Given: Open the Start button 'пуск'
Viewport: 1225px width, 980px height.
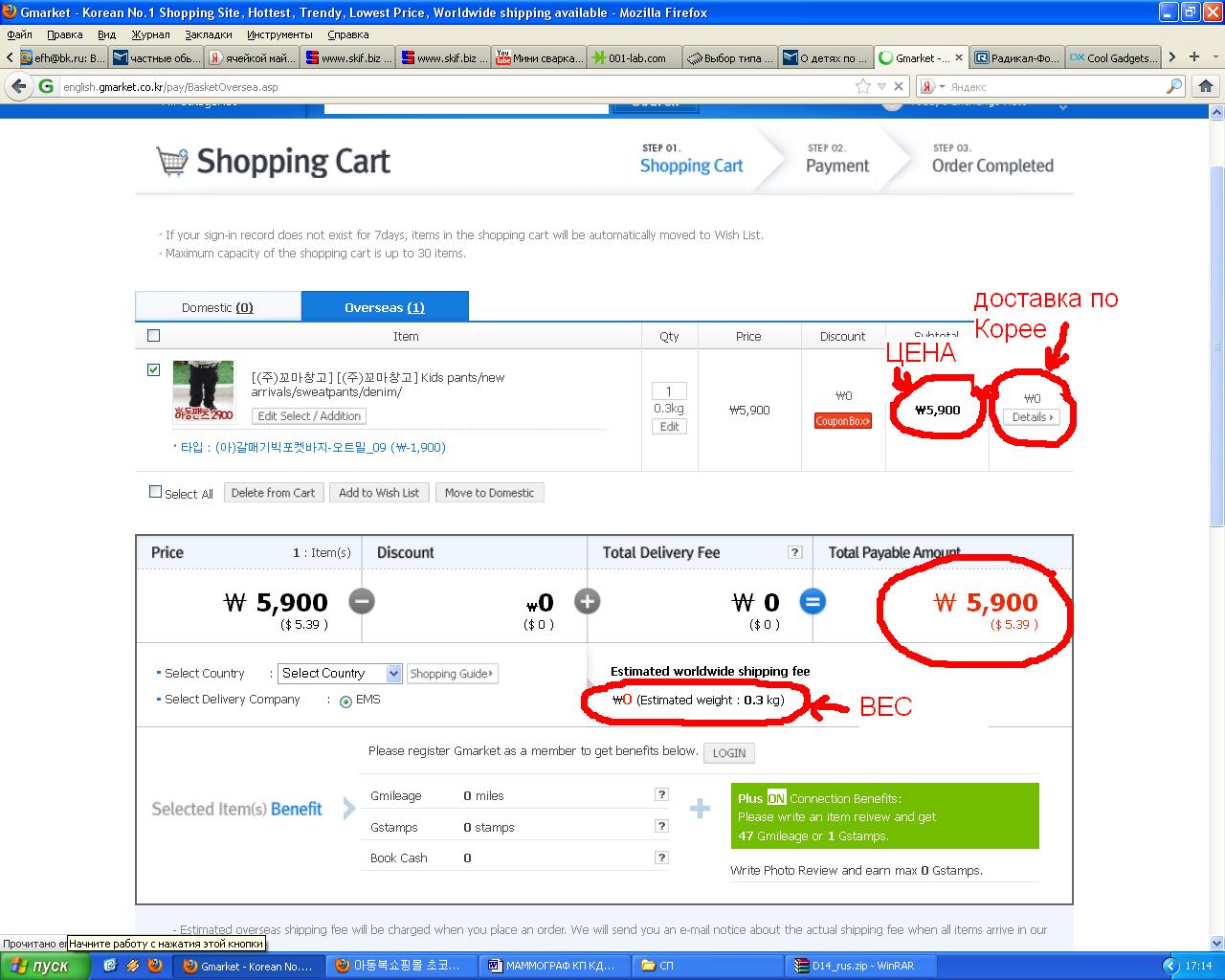Looking at the screenshot, I should click(x=45, y=966).
